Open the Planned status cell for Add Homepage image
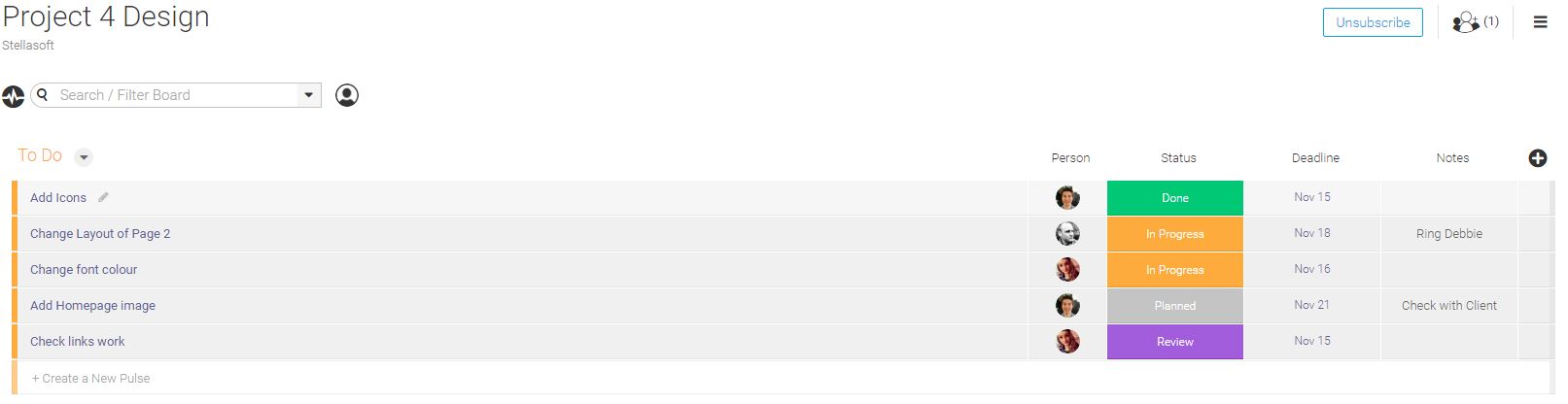Viewport: 1568px width, 404px height. tap(1174, 306)
